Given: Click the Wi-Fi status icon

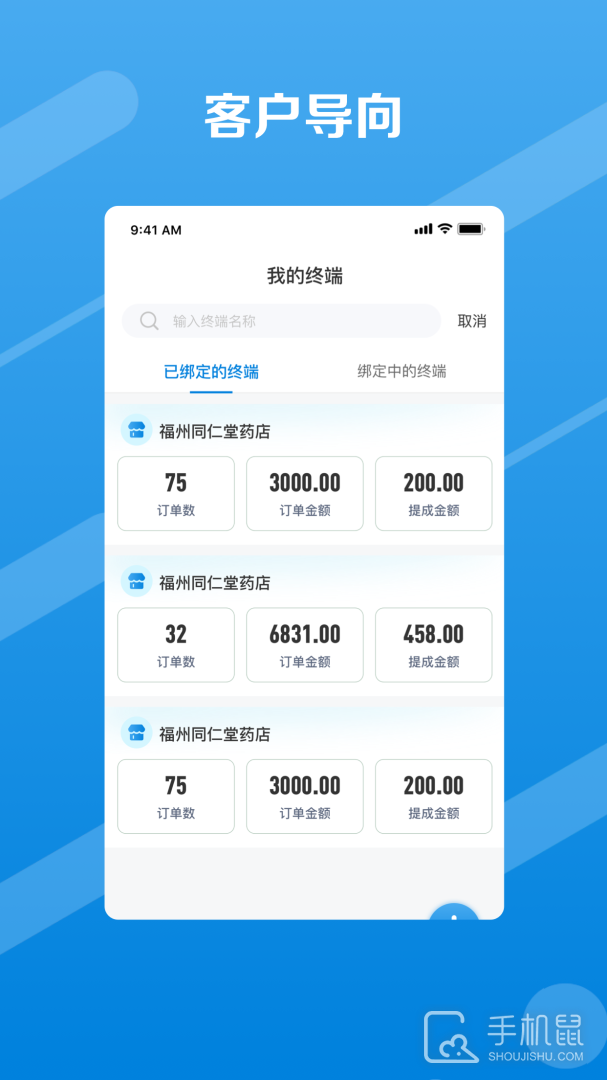Looking at the screenshot, I should click(x=445, y=229).
